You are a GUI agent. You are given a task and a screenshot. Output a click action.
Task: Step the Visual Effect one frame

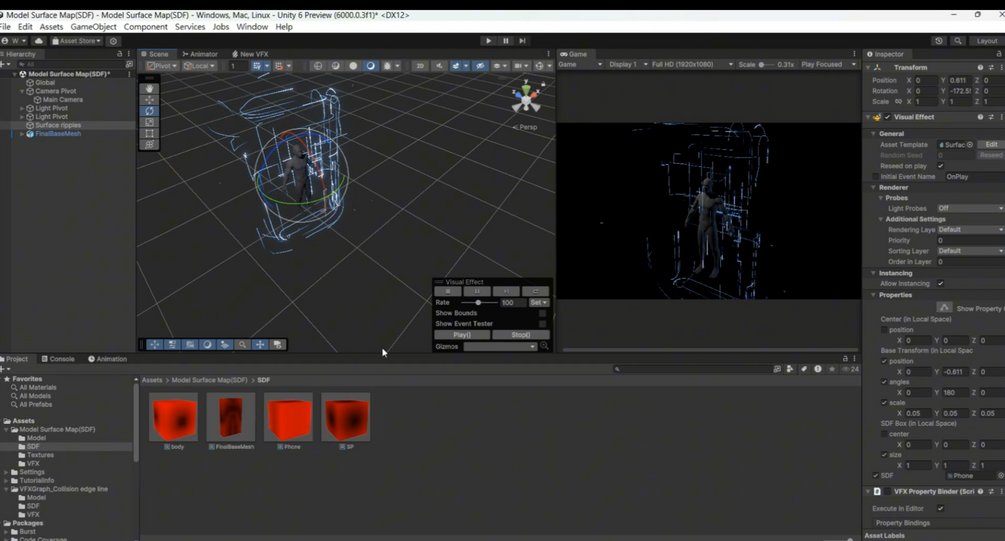[x=506, y=291]
